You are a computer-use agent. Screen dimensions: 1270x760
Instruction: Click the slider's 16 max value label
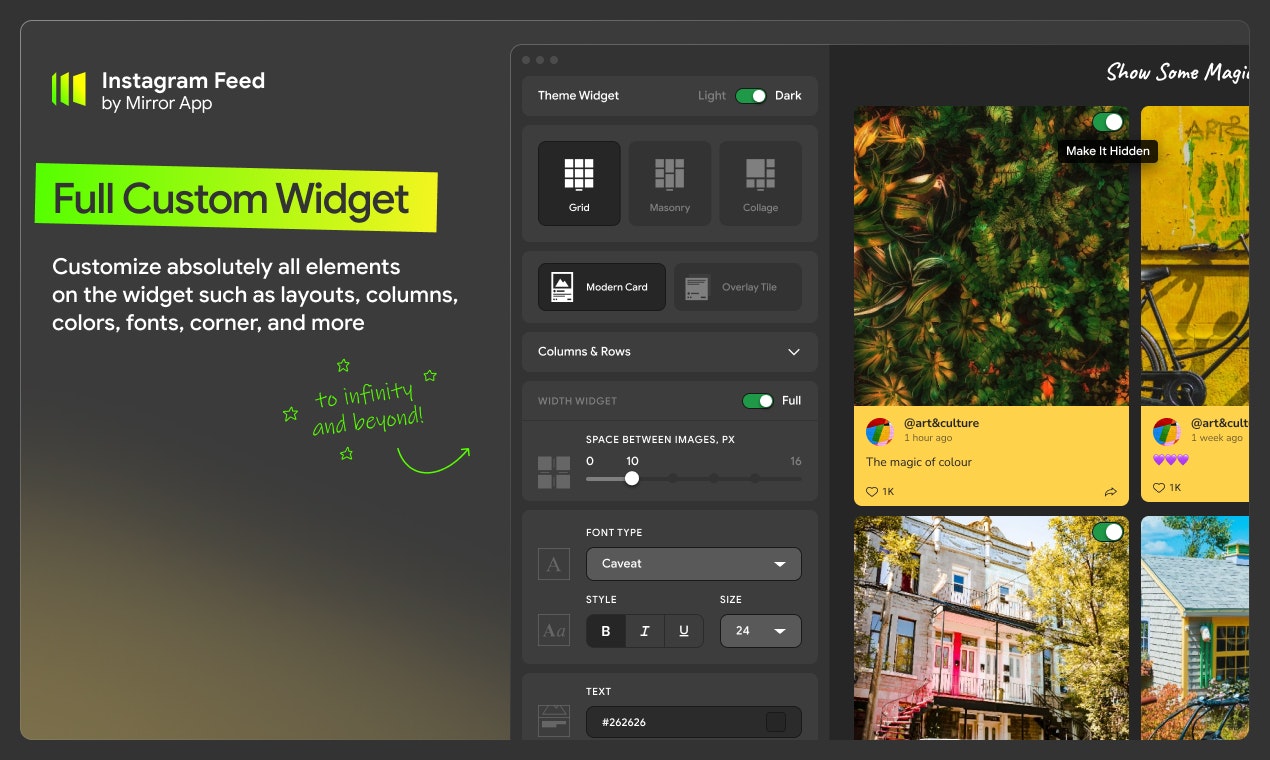[x=796, y=461]
